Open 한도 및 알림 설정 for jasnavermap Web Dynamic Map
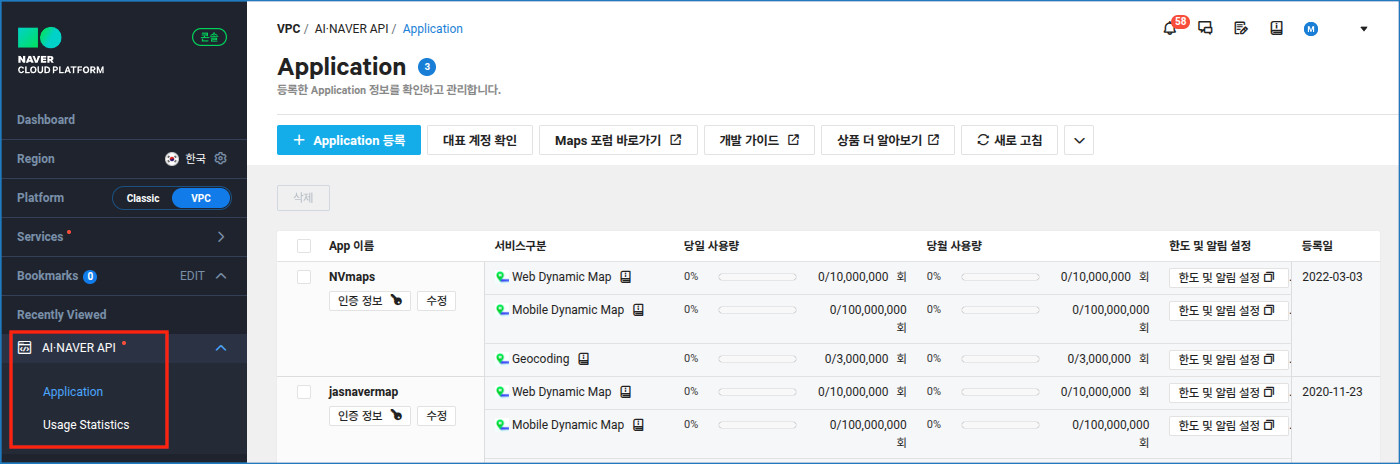The image size is (1400, 464). click(x=1228, y=392)
